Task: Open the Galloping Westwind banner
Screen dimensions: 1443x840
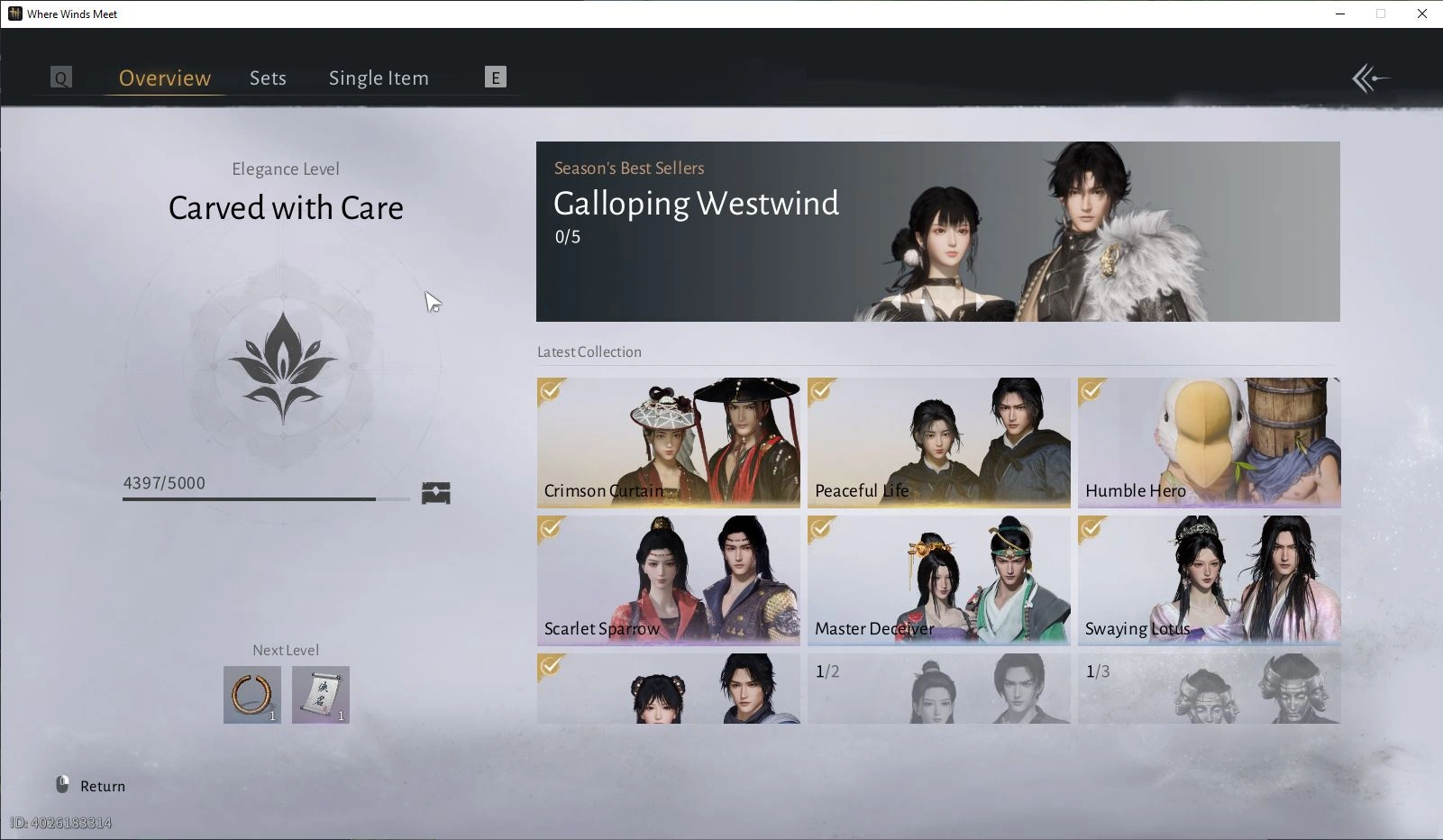Action: pyautogui.click(x=938, y=232)
